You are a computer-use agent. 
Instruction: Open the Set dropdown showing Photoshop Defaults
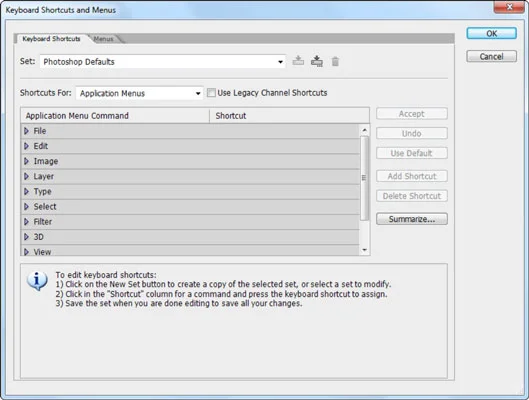[x=163, y=62]
